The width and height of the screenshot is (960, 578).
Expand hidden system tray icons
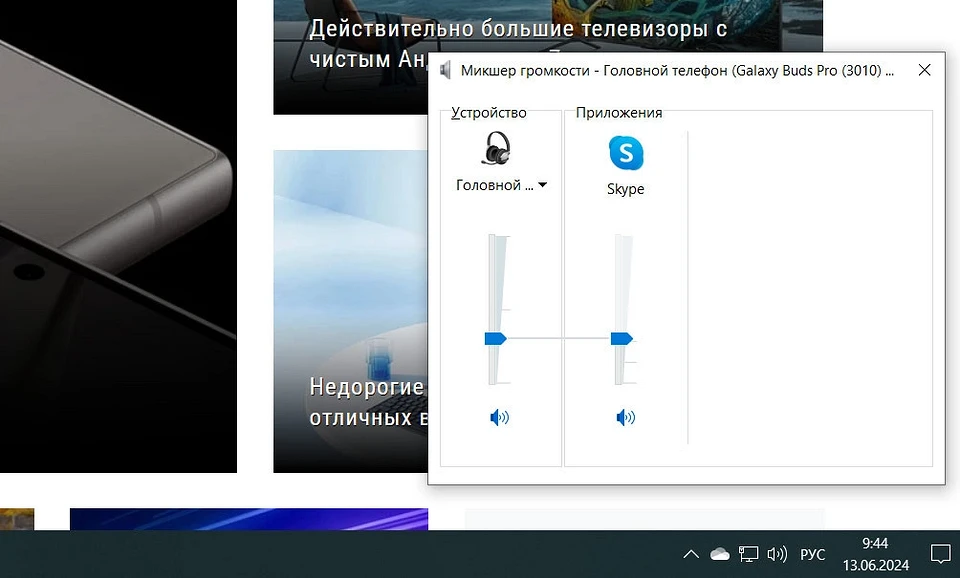coord(690,554)
